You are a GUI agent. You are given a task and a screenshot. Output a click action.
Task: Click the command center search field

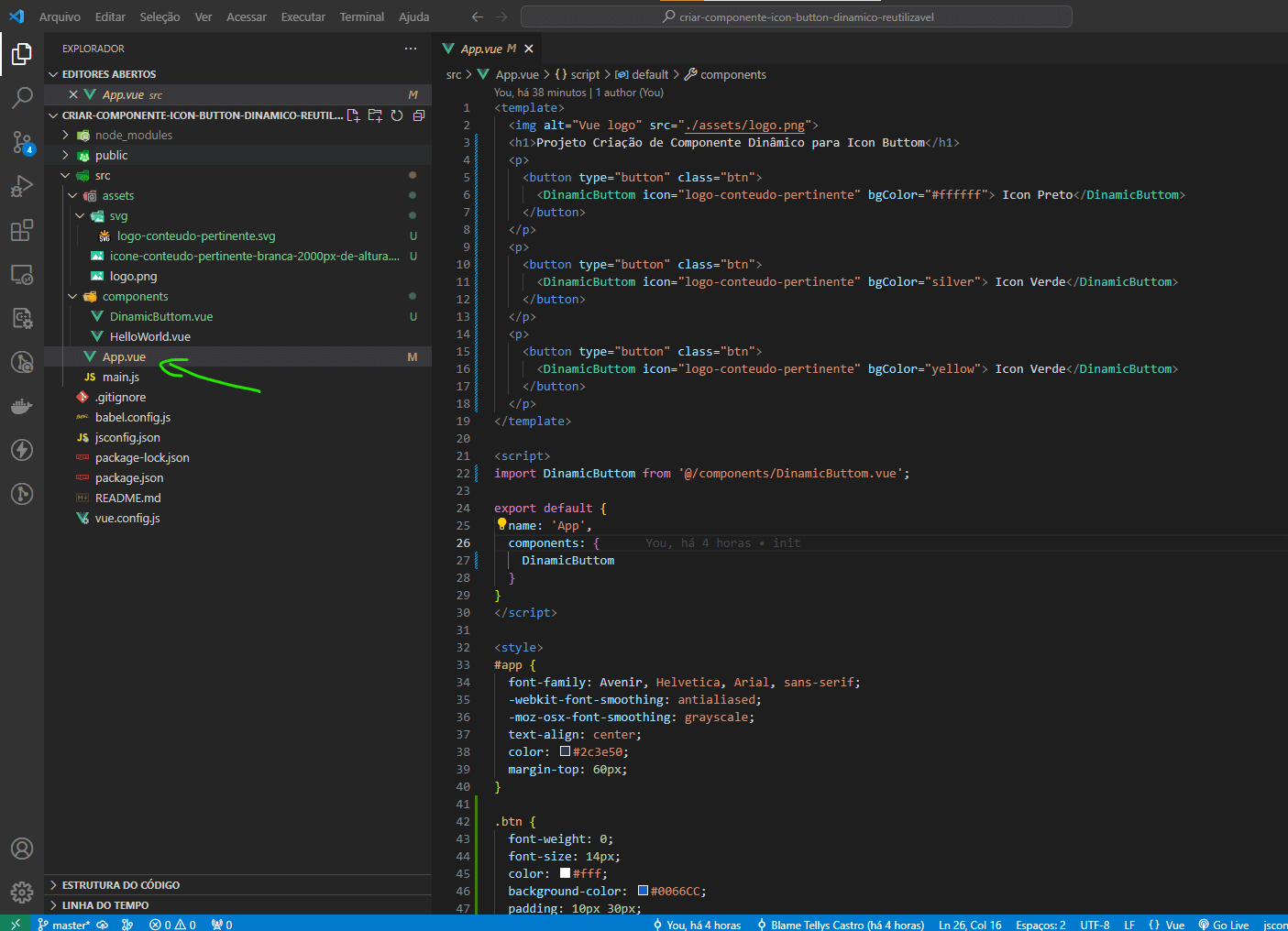(796, 16)
